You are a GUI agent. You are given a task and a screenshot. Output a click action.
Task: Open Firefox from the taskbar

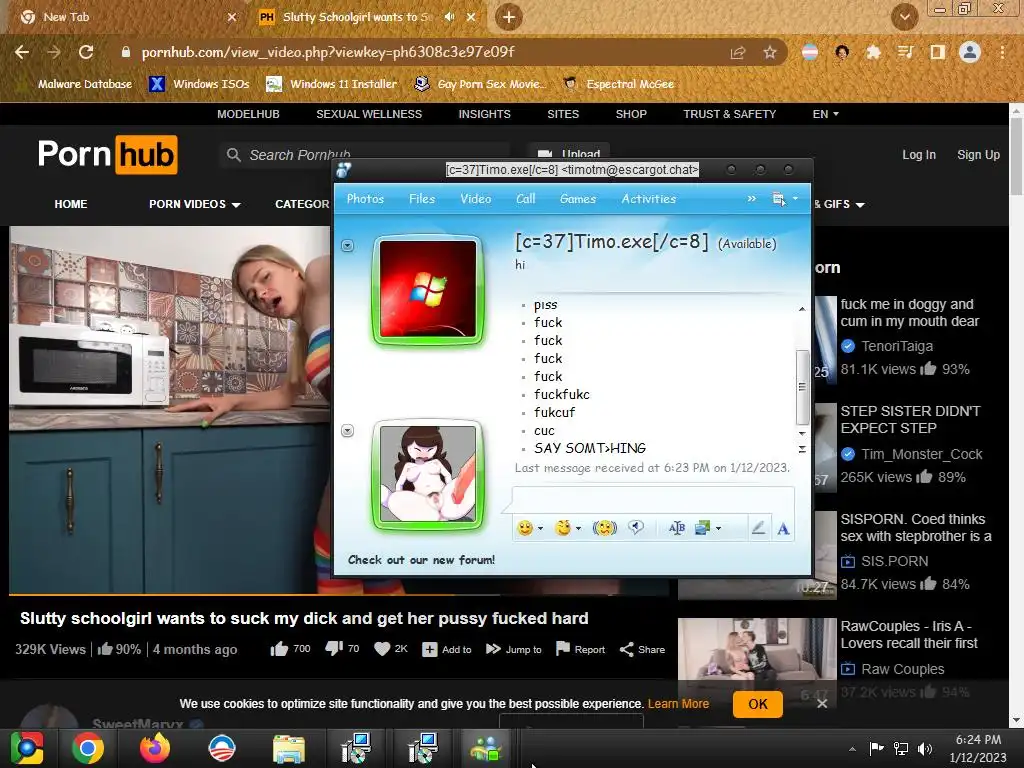pos(155,748)
